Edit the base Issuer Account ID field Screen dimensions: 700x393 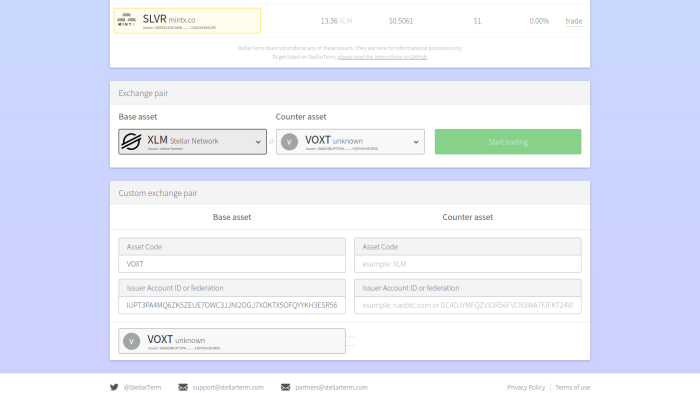pyautogui.click(x=232, y=305)
